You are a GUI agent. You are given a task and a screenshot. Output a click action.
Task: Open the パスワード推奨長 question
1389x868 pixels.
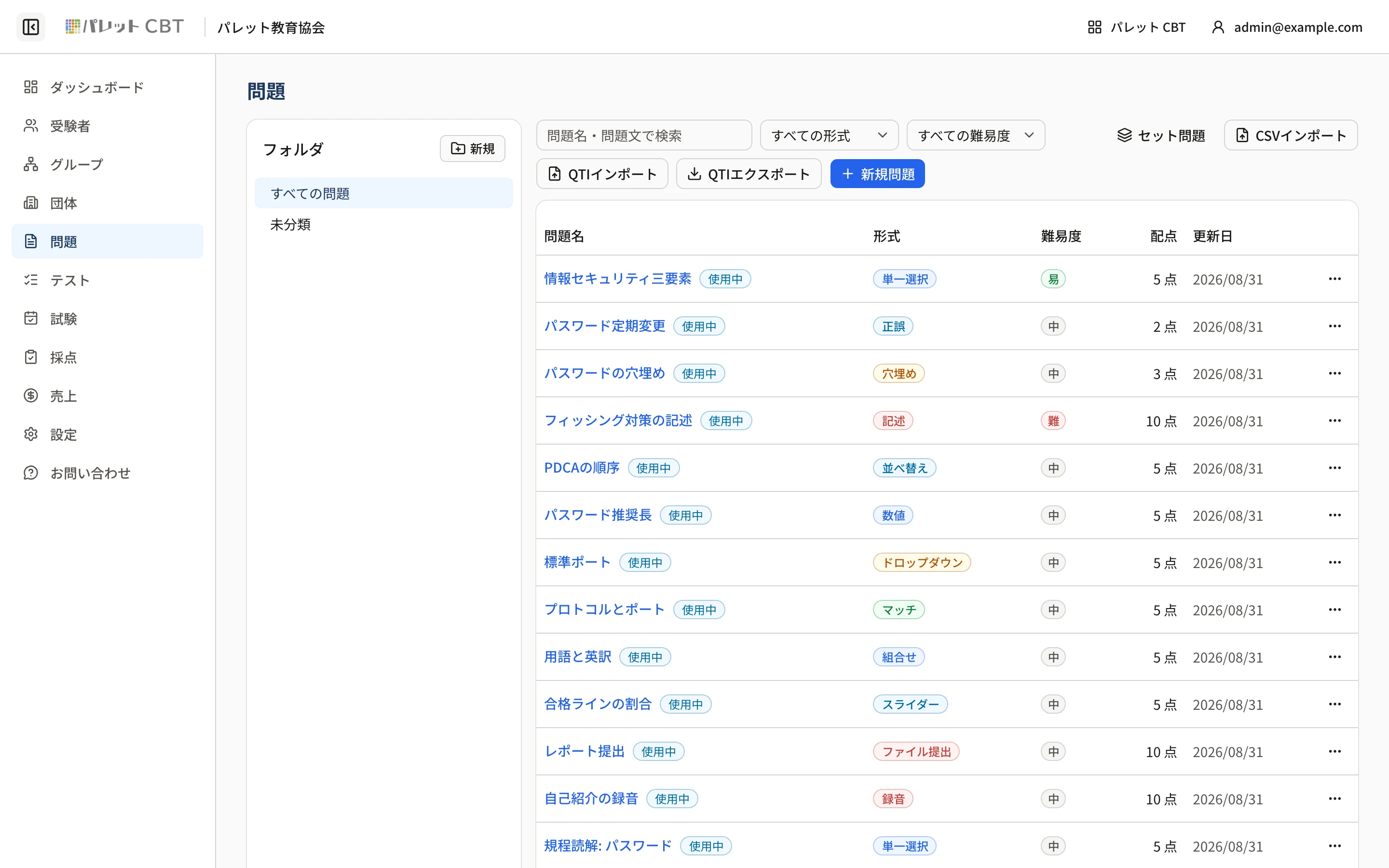(598, 515)
